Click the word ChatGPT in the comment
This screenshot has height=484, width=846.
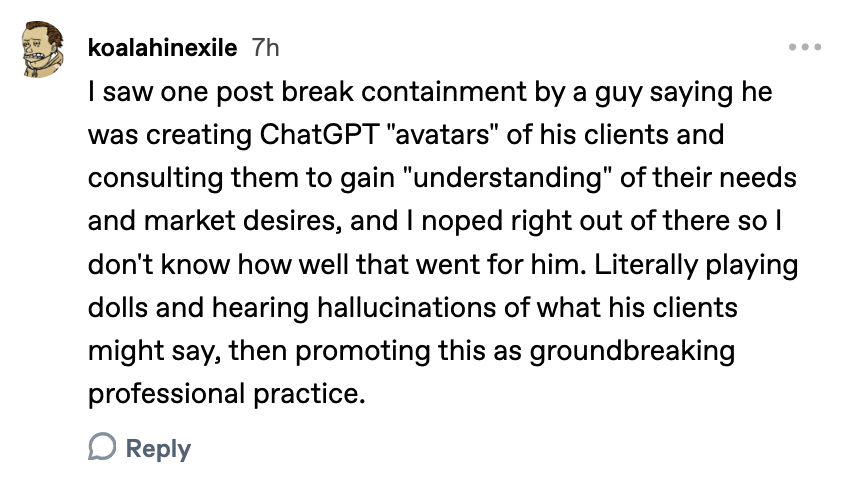(319, 134)
